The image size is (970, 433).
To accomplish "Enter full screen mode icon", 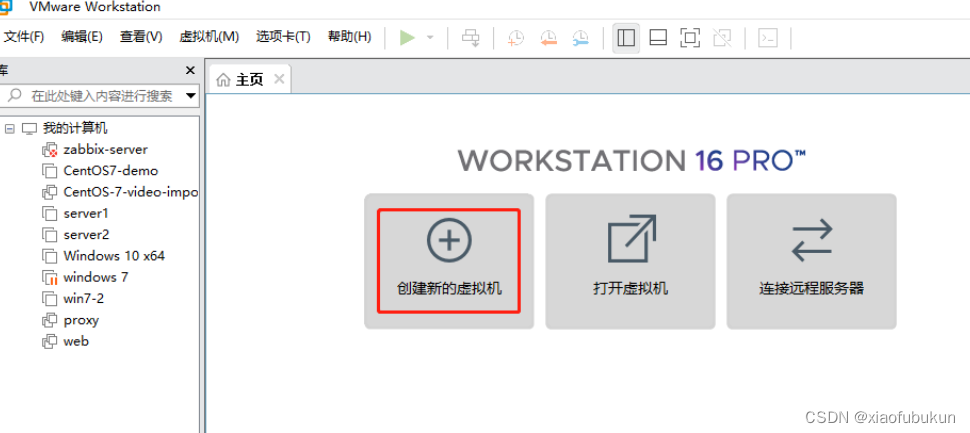I will pyautogui.click(x=690, y=38).
